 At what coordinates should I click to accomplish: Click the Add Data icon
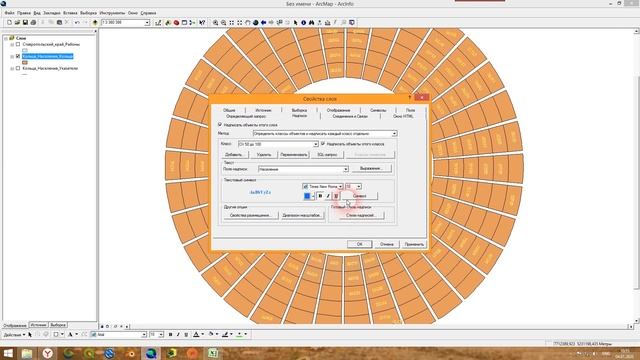(95, 23)
